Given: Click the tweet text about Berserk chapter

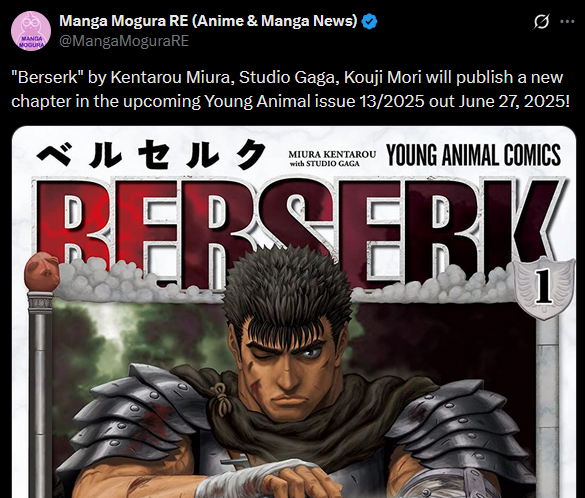Looking at the screenshot, I should [291, 89].
